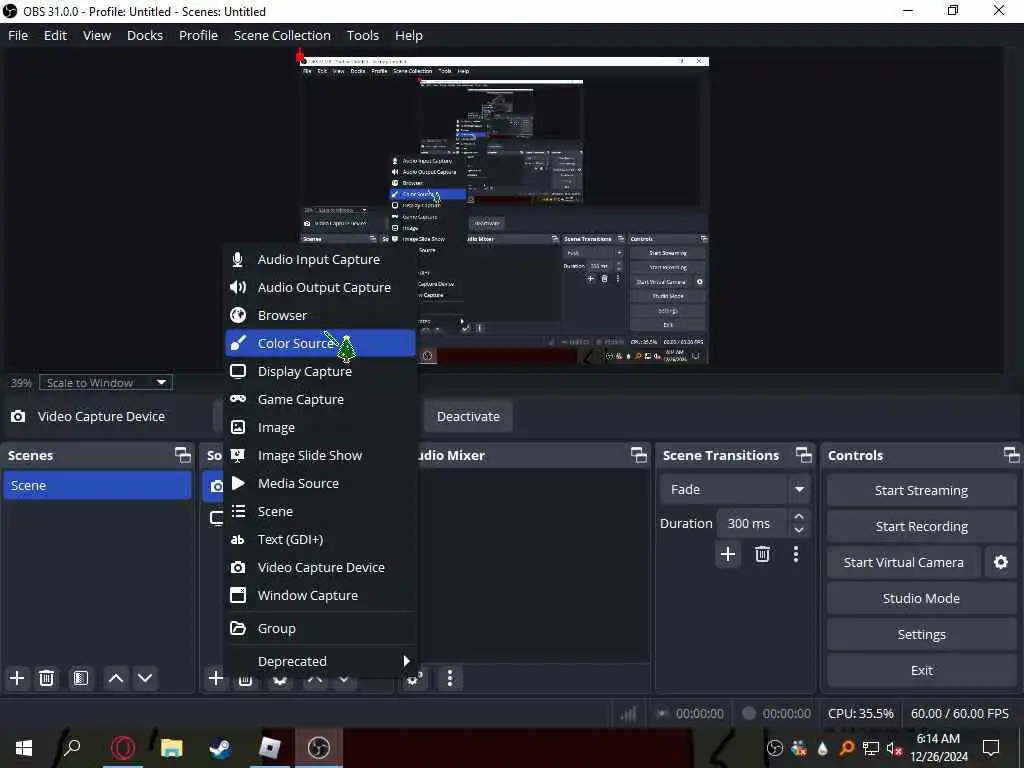This screenshot has height=768, width=1024.
Task: Choose Group from add source menu
Action: pos(320,628)
